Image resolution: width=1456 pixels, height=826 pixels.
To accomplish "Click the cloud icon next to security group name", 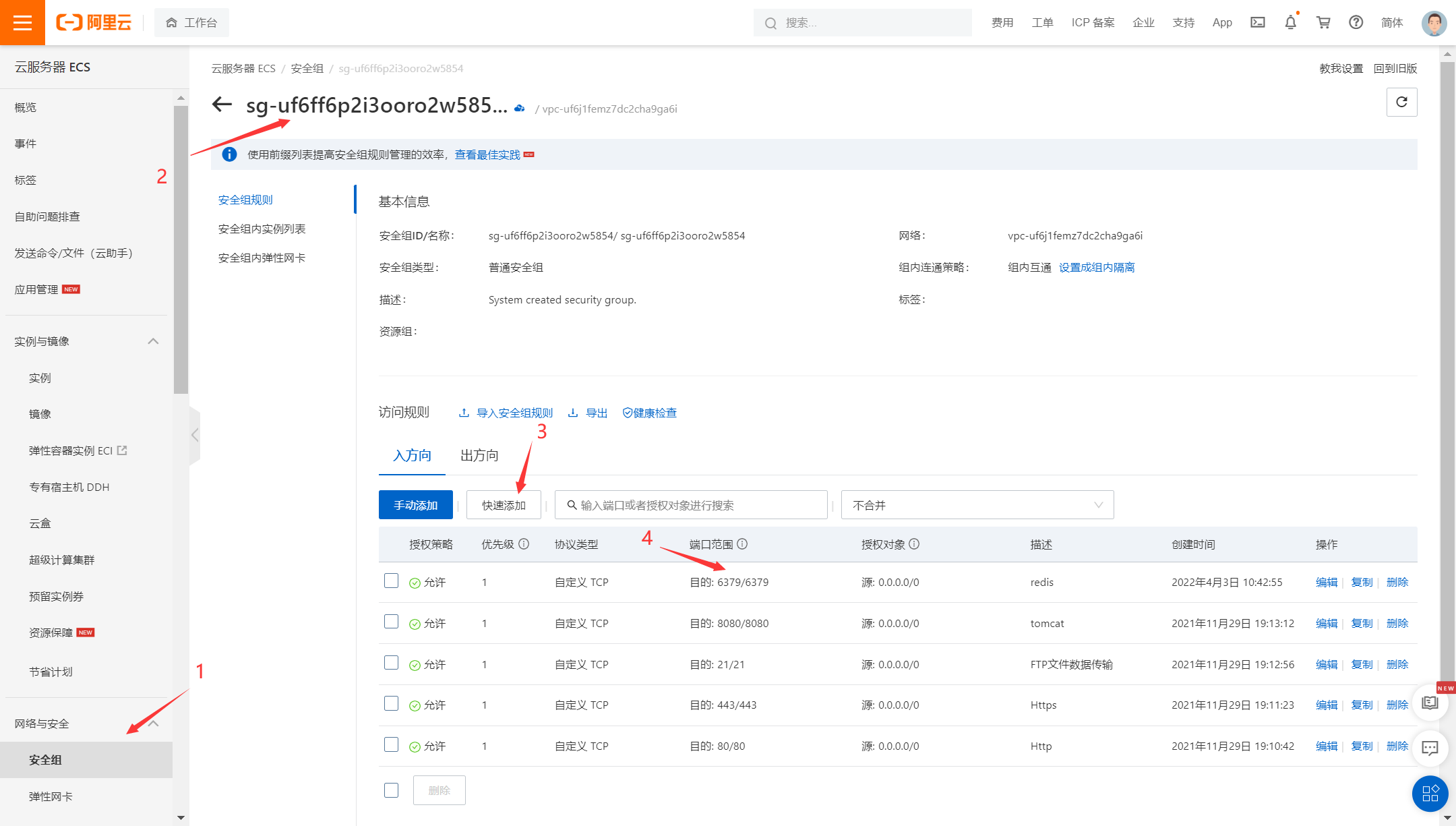I will tap(519, 108).
